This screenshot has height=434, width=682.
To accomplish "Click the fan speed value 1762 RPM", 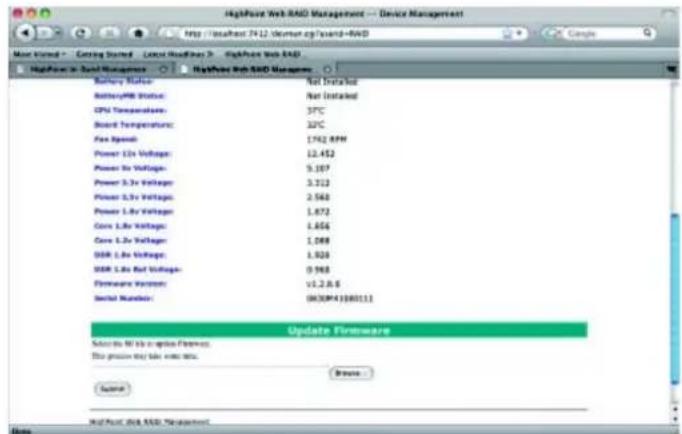I will point(327,140).
